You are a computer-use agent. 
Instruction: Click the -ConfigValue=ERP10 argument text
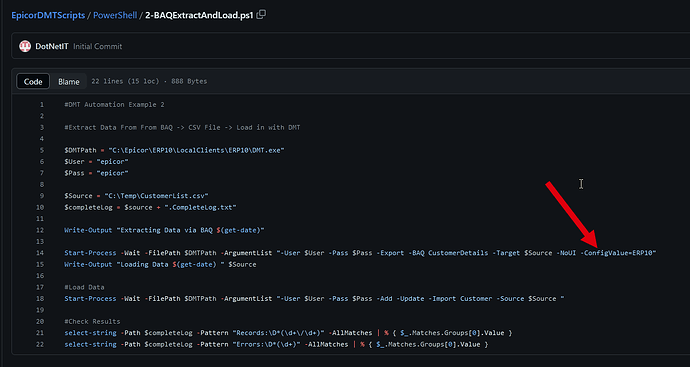click(617, 253)
